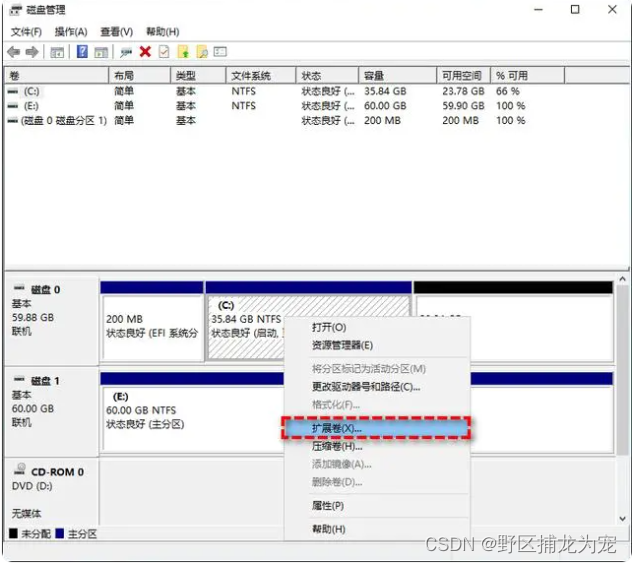The image size is (632, 563).
Task: Click the 磁盘 1 disk label panel
Action: click(52, 412)
